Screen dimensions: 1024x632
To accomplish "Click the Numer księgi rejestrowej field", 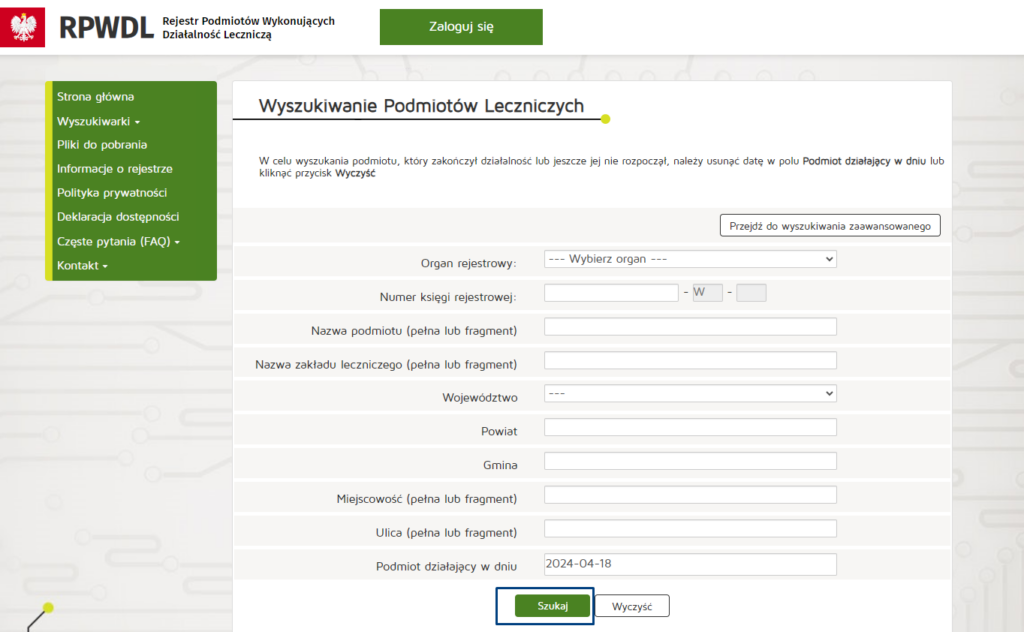I will [611, 293].
